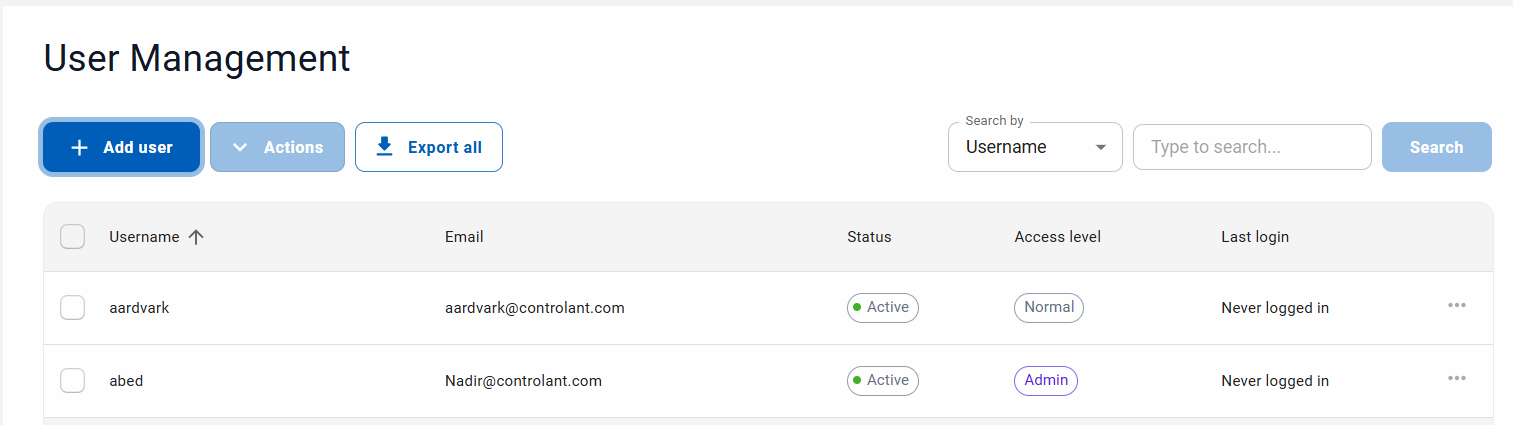Click the chevron icon in Actions button

(240, 148)
